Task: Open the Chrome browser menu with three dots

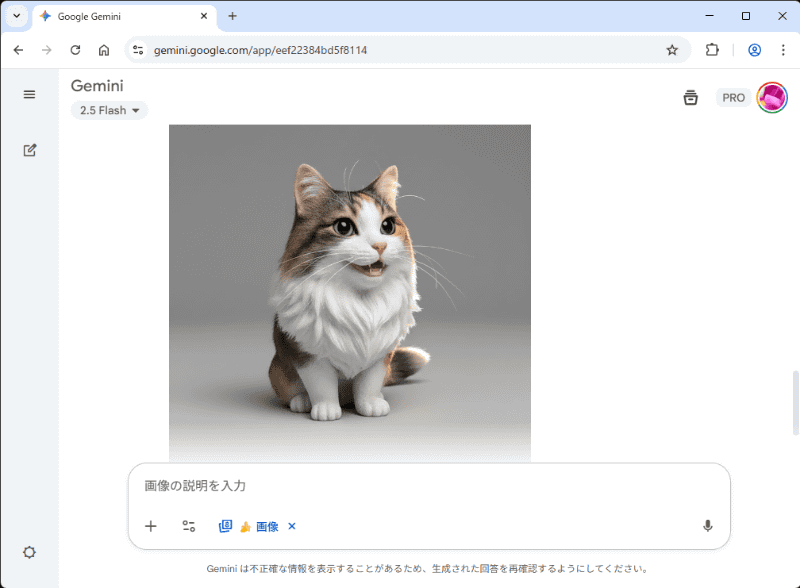Action: (782, 50)
